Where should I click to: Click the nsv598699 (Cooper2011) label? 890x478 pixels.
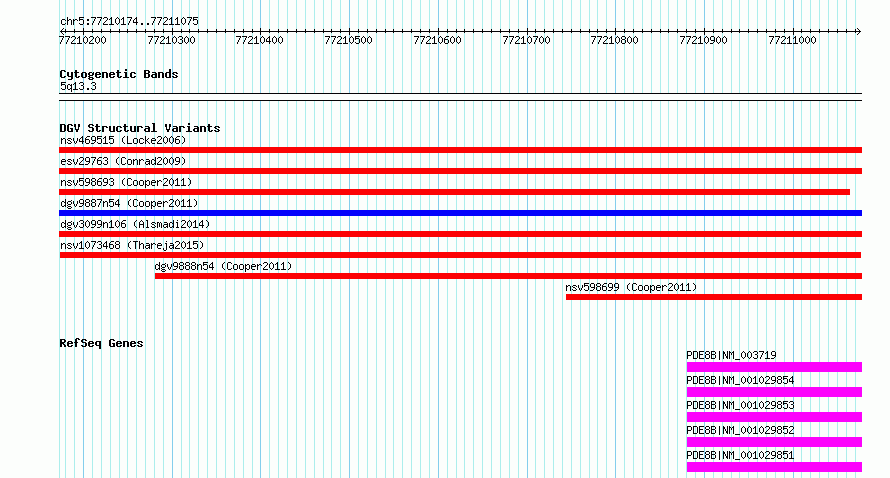(631, 287)
